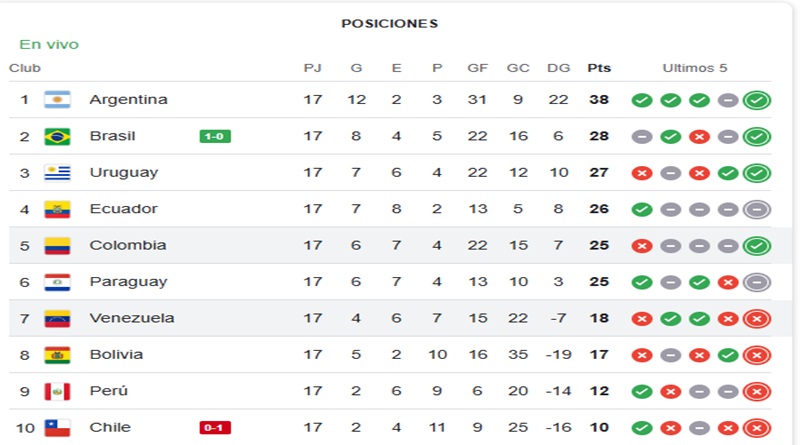This screenshot has width=800, height=445.
Task: Open the Paraguay team link
Action: (x=129, y=282)
